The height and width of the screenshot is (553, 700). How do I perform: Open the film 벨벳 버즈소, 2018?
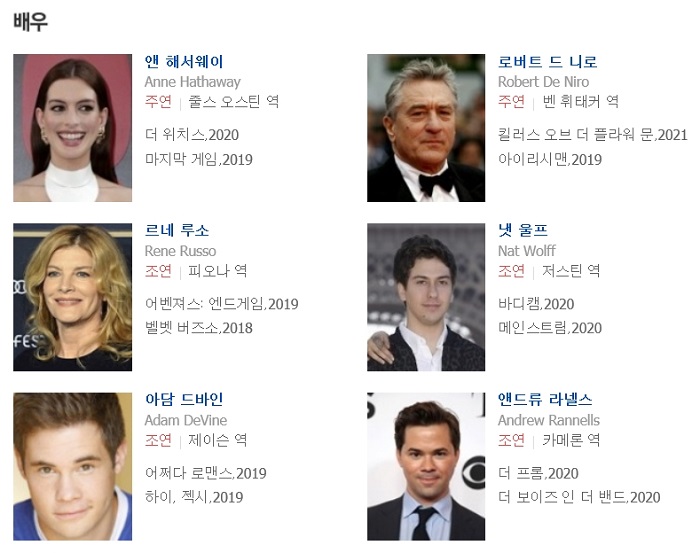click(x=199, y=328)
